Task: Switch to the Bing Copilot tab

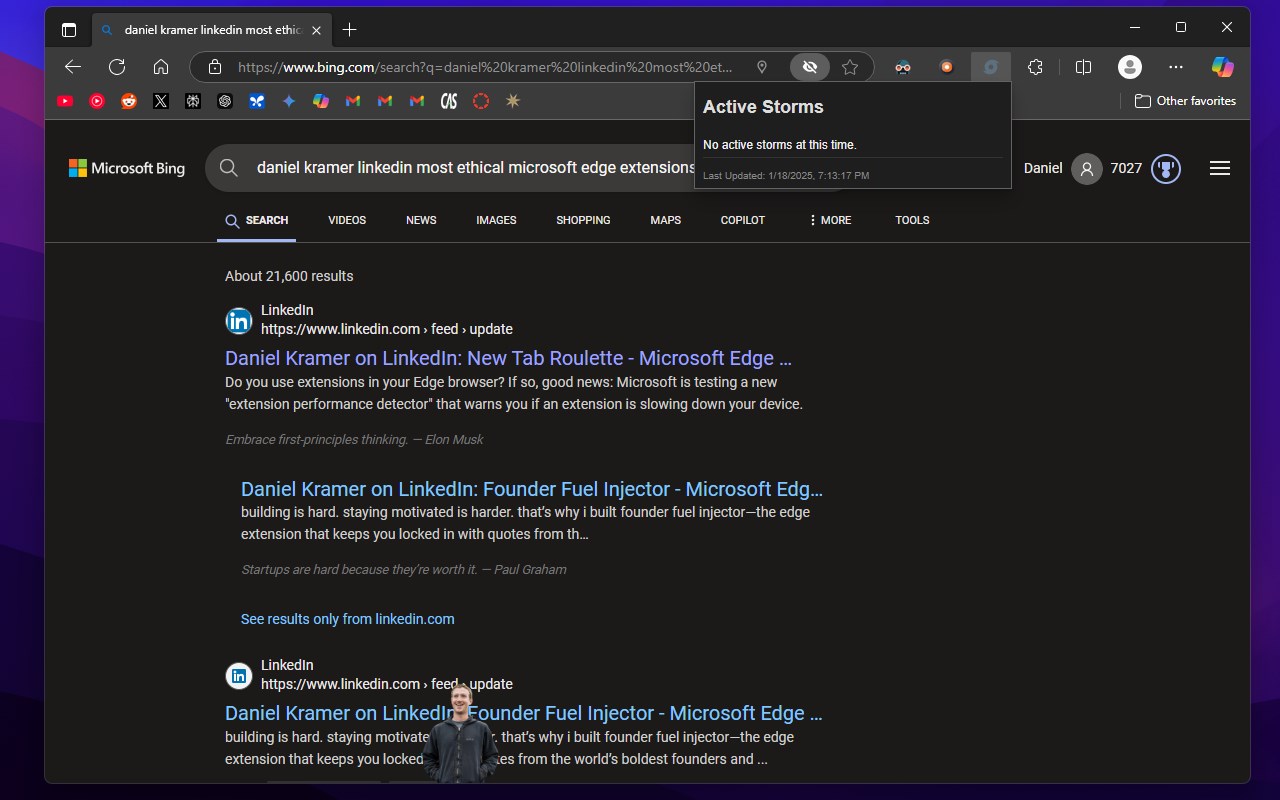Action: [743, 220]
